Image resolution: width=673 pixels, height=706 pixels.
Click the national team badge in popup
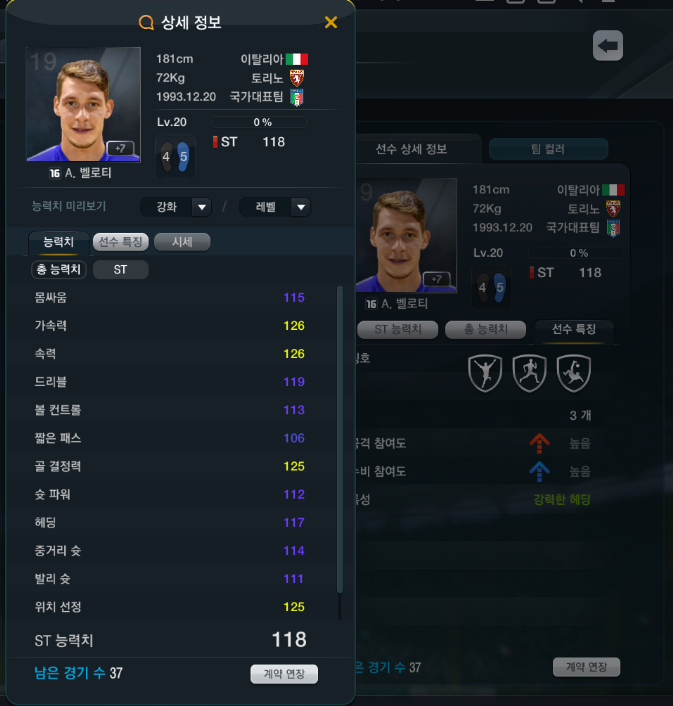tap(297, 97)
